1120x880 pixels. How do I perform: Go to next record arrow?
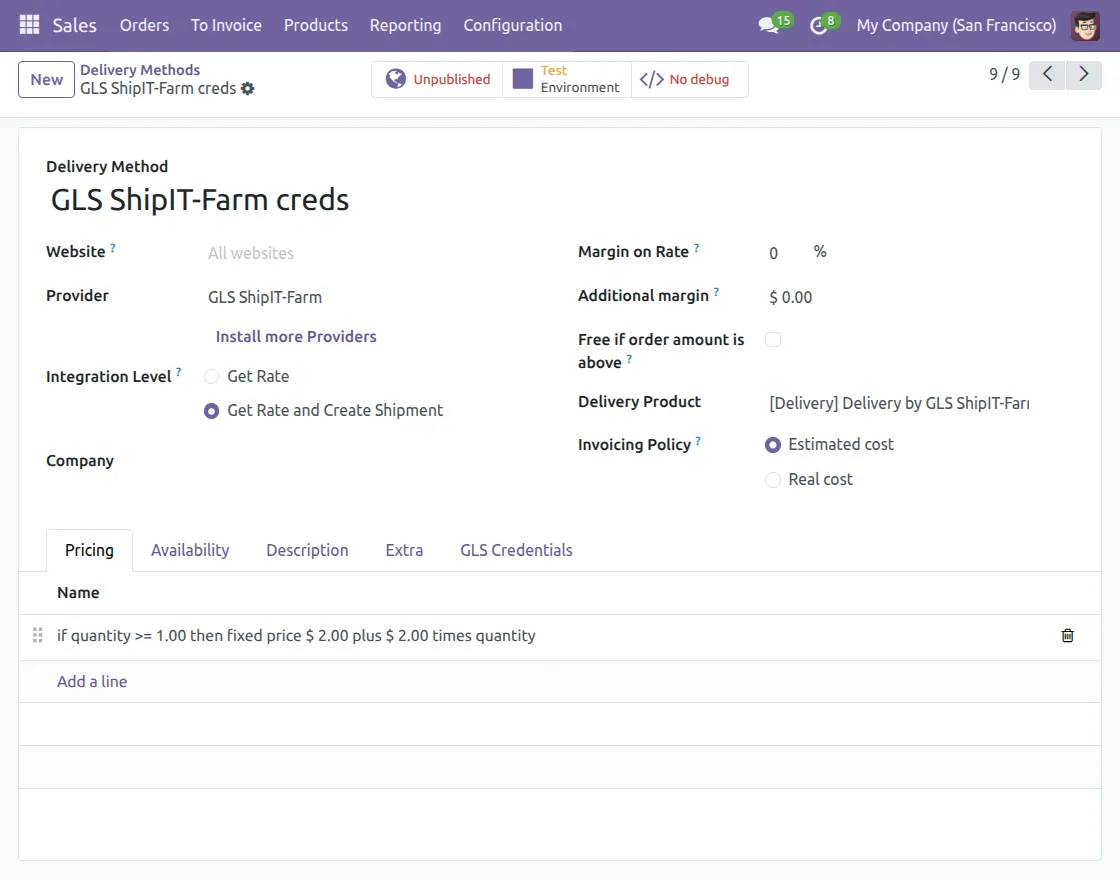click(1084, 74)
